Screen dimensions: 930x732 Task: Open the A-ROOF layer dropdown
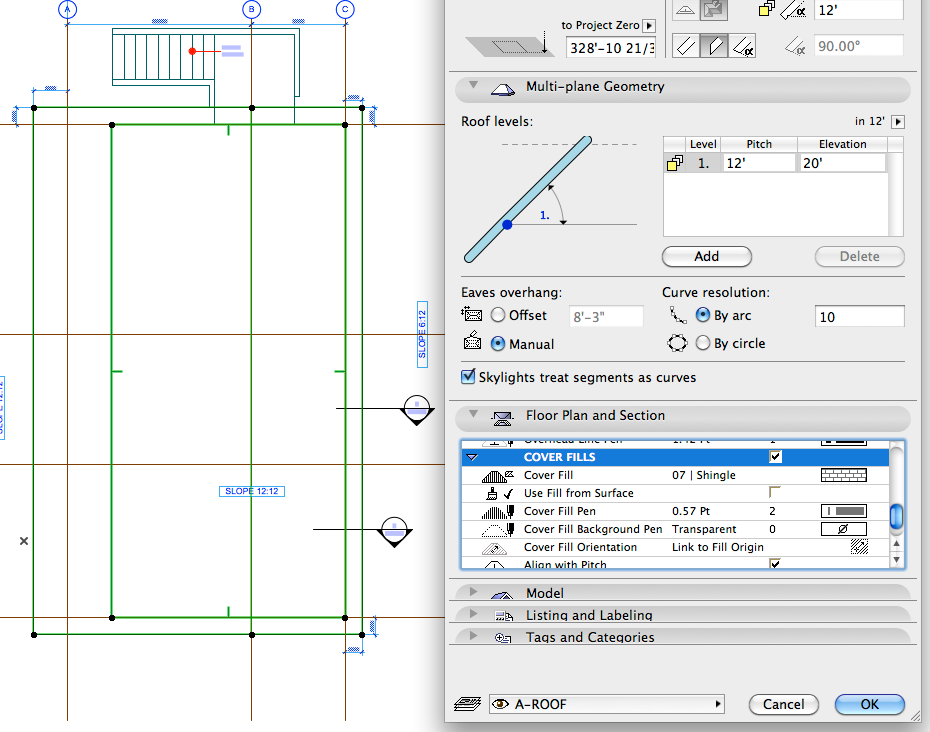pos(607,704)
